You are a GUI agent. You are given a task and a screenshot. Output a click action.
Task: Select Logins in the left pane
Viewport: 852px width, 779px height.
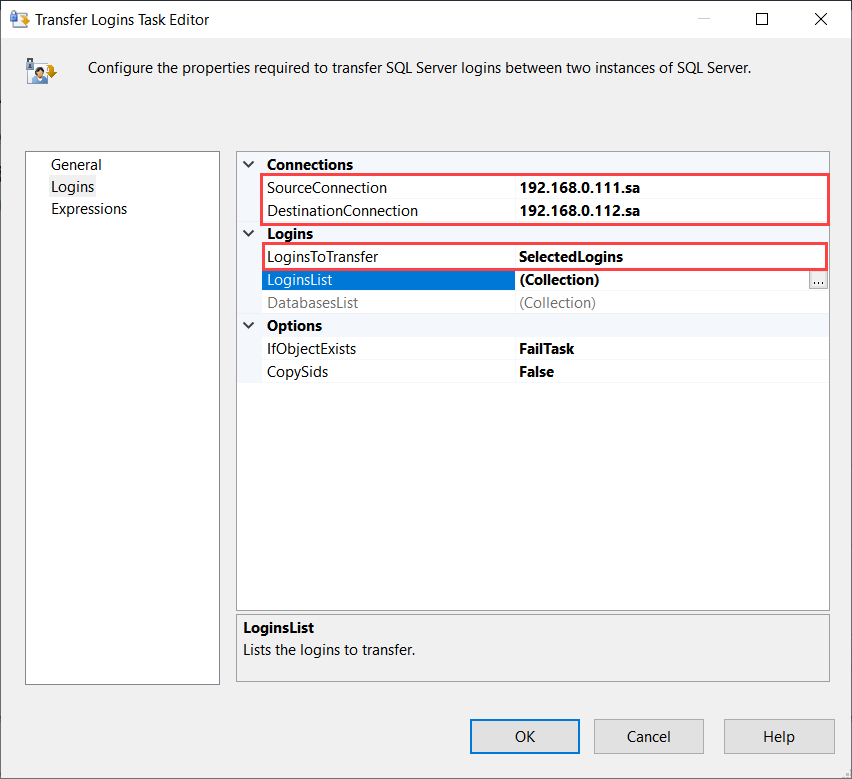pyautogui.click(x=72, y=186)
